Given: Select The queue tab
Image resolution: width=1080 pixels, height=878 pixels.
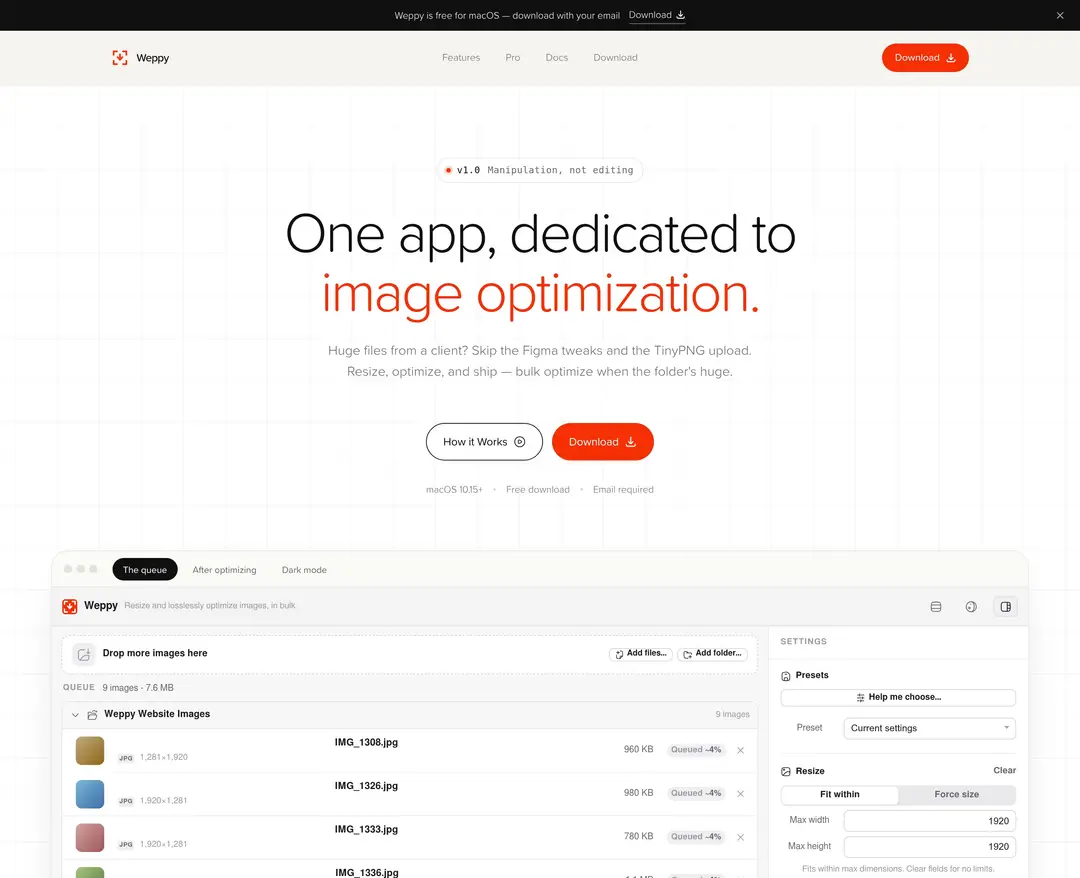Looking at the screenshot, I should click(145, 569).
